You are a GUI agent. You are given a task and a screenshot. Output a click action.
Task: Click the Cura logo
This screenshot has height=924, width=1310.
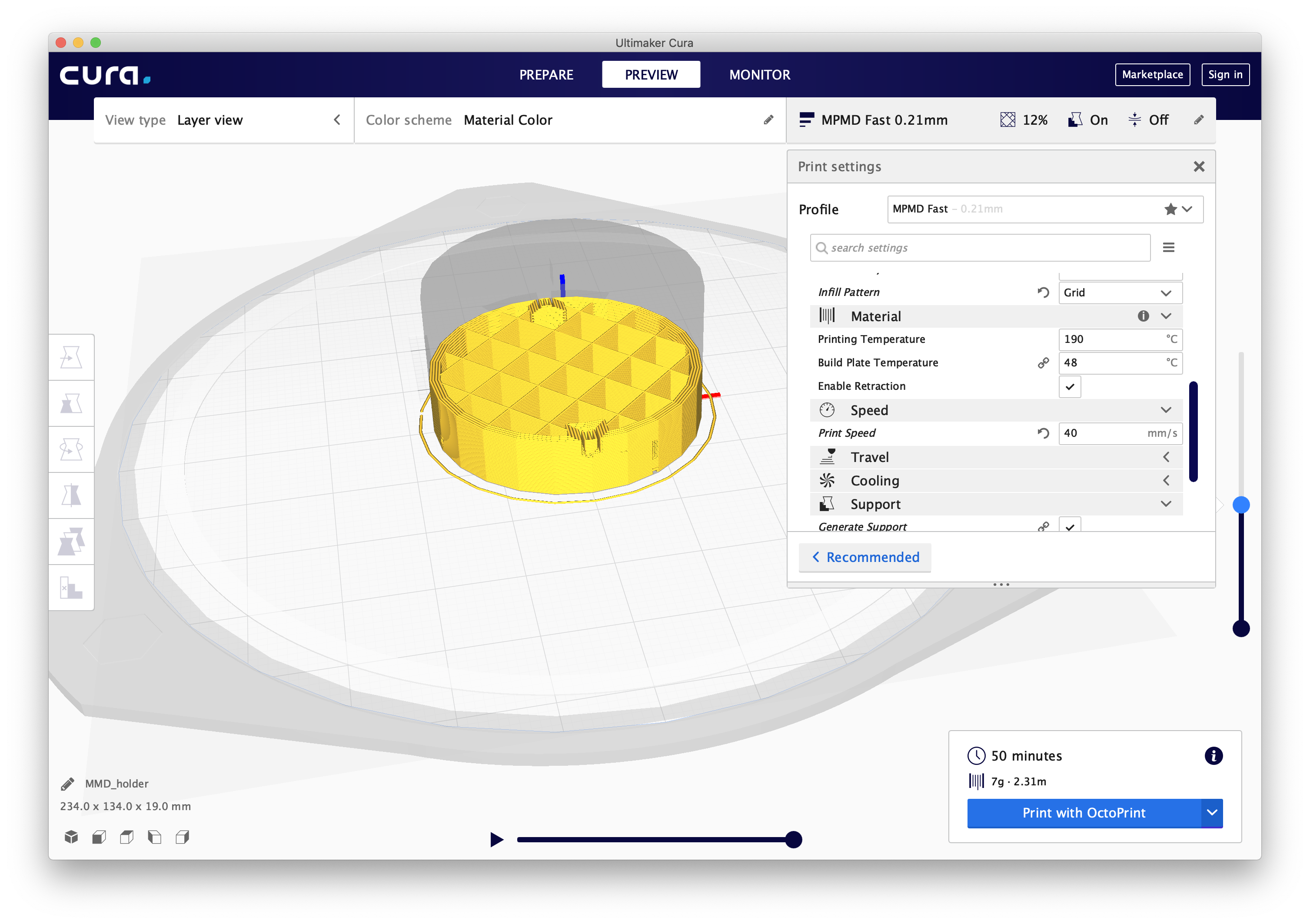(105, 75)
